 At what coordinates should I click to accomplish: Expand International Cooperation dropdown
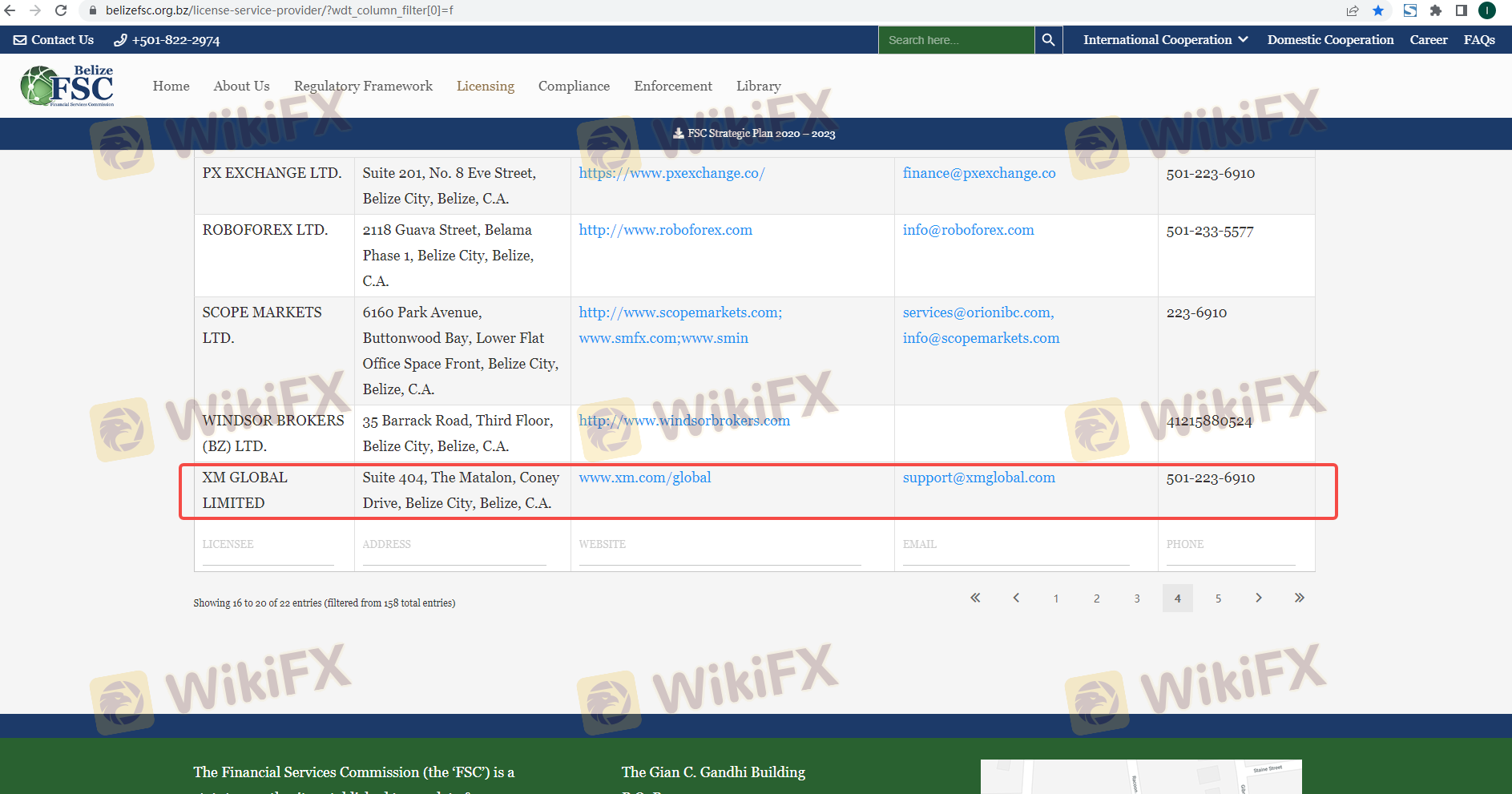pyautogui.click(x=1165, y=40)
